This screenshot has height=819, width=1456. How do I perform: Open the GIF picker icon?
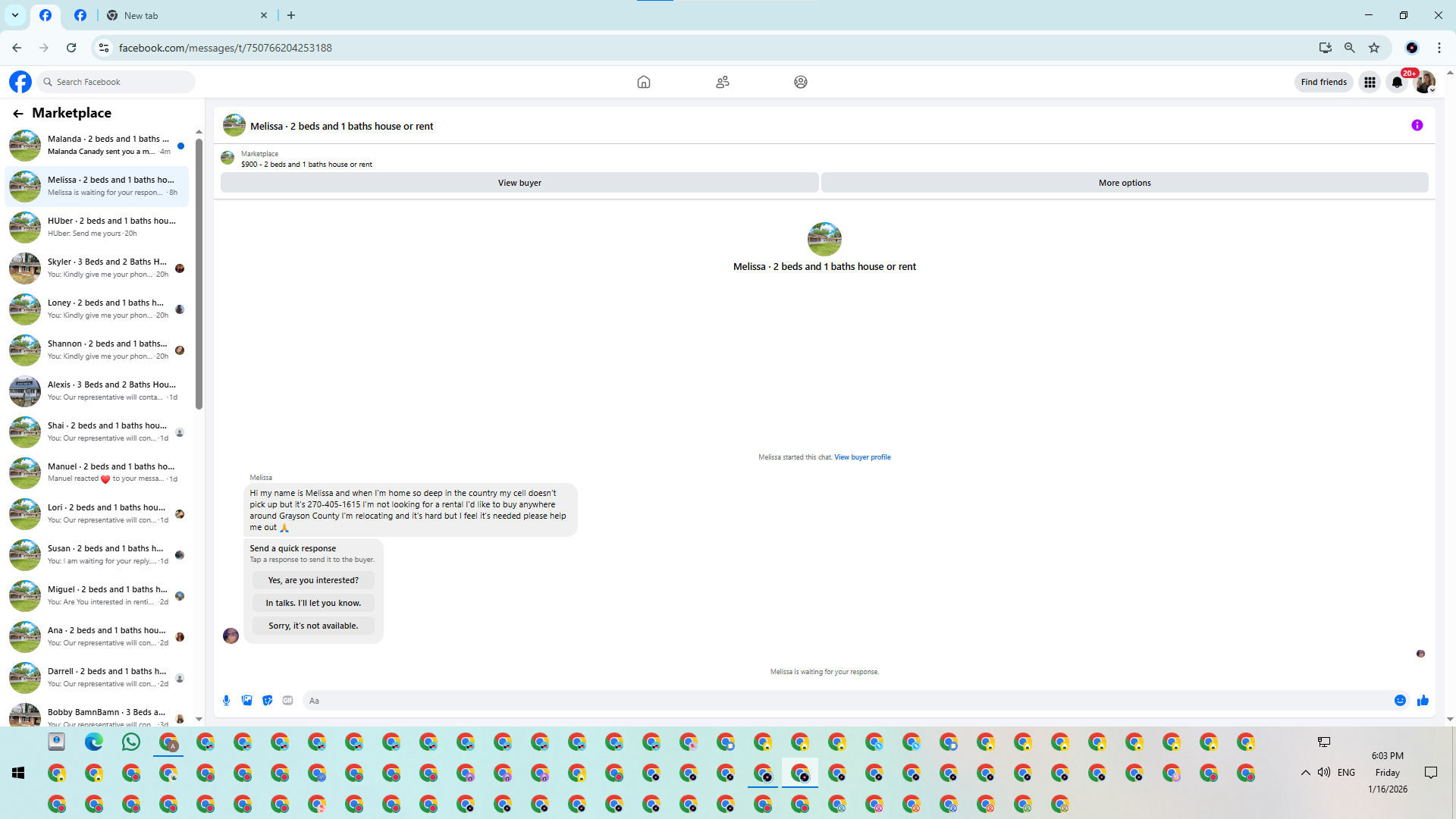pyautogui.click(x=287, y=701)
